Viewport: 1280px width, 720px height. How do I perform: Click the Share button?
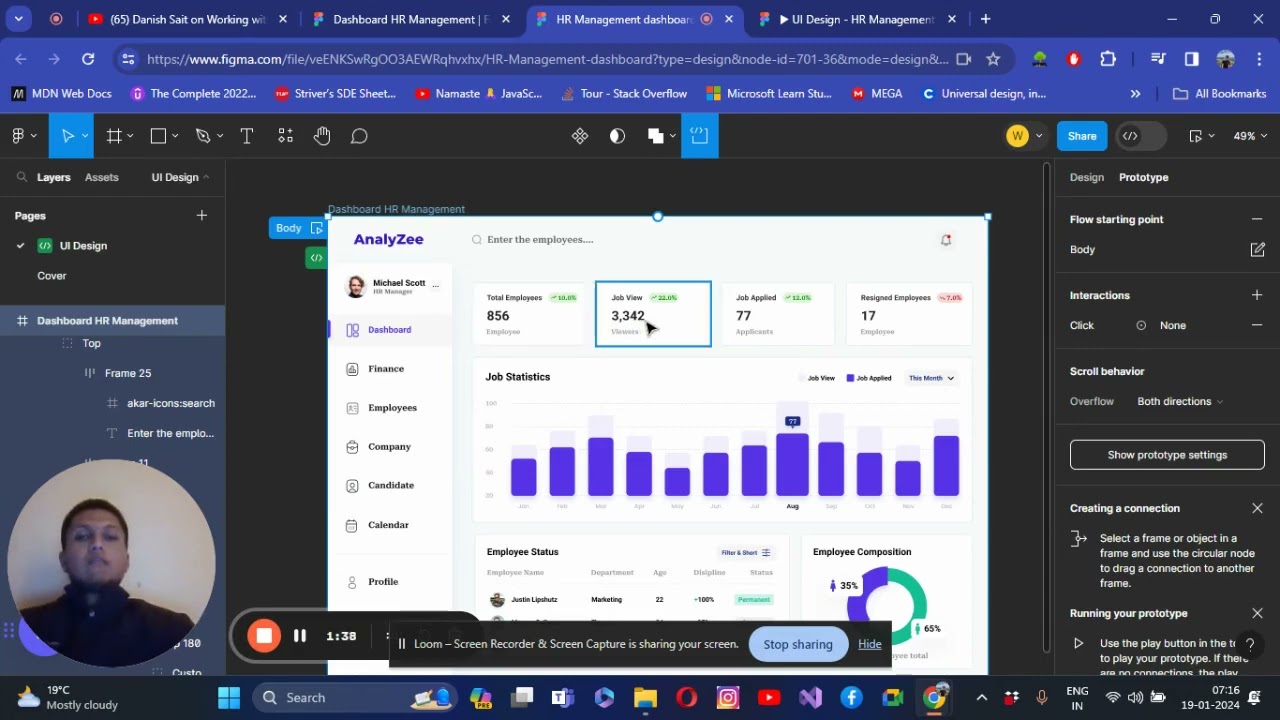tap(1082, 136)
